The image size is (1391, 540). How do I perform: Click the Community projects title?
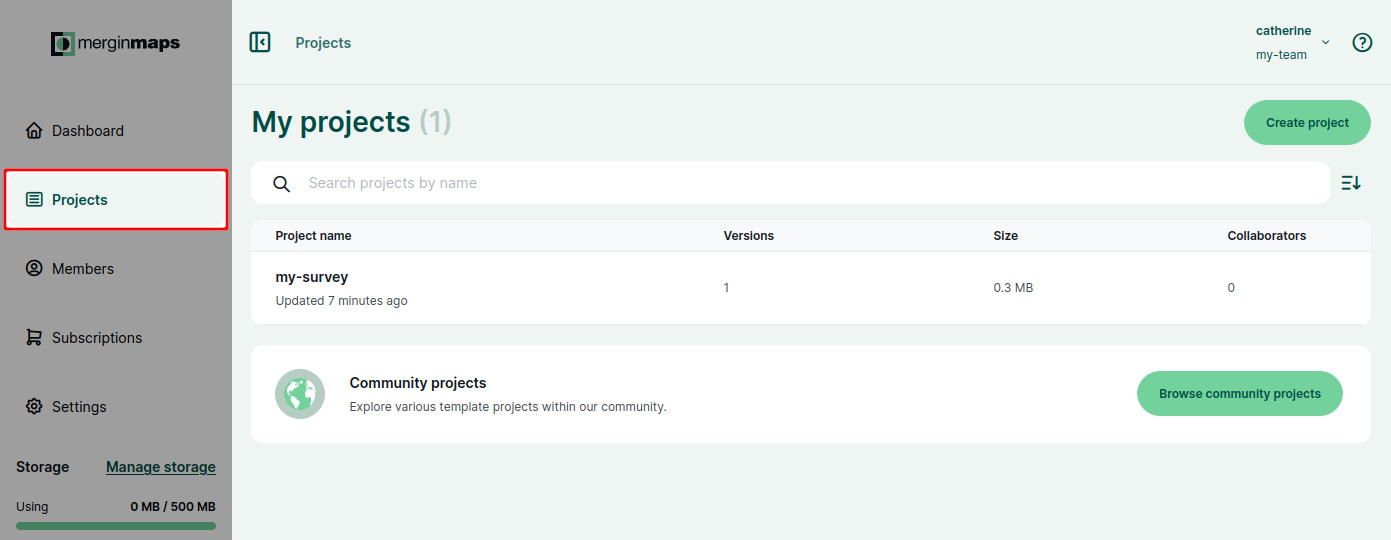pyautogui.click(x=418, y=383)
